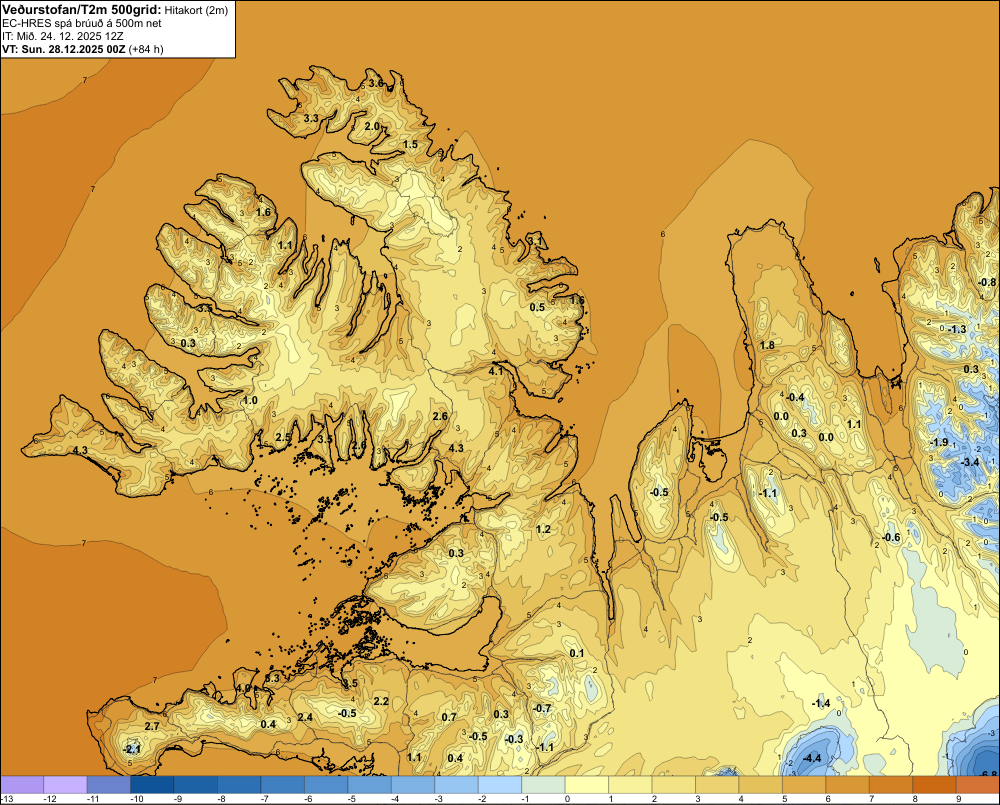Click the -10 legend scale label
The width and height of the screenshot is (1000, 805).
136,799
